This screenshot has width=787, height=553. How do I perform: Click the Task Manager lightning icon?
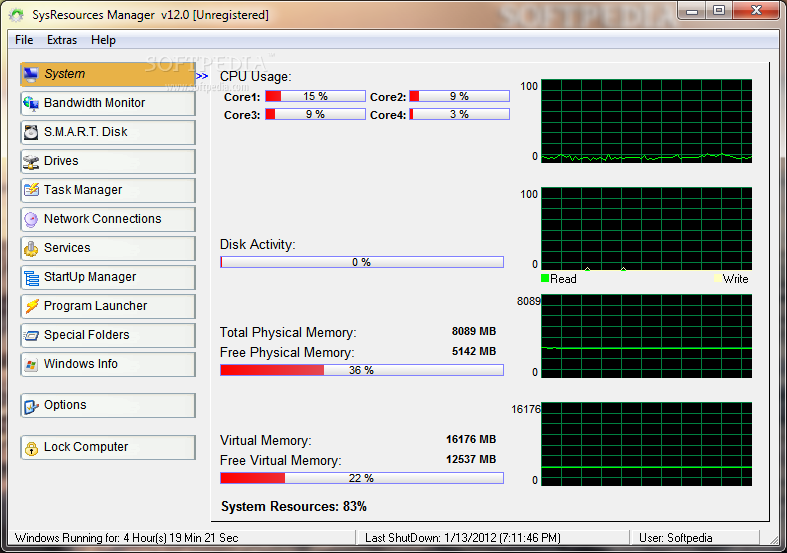coord(31,190)
